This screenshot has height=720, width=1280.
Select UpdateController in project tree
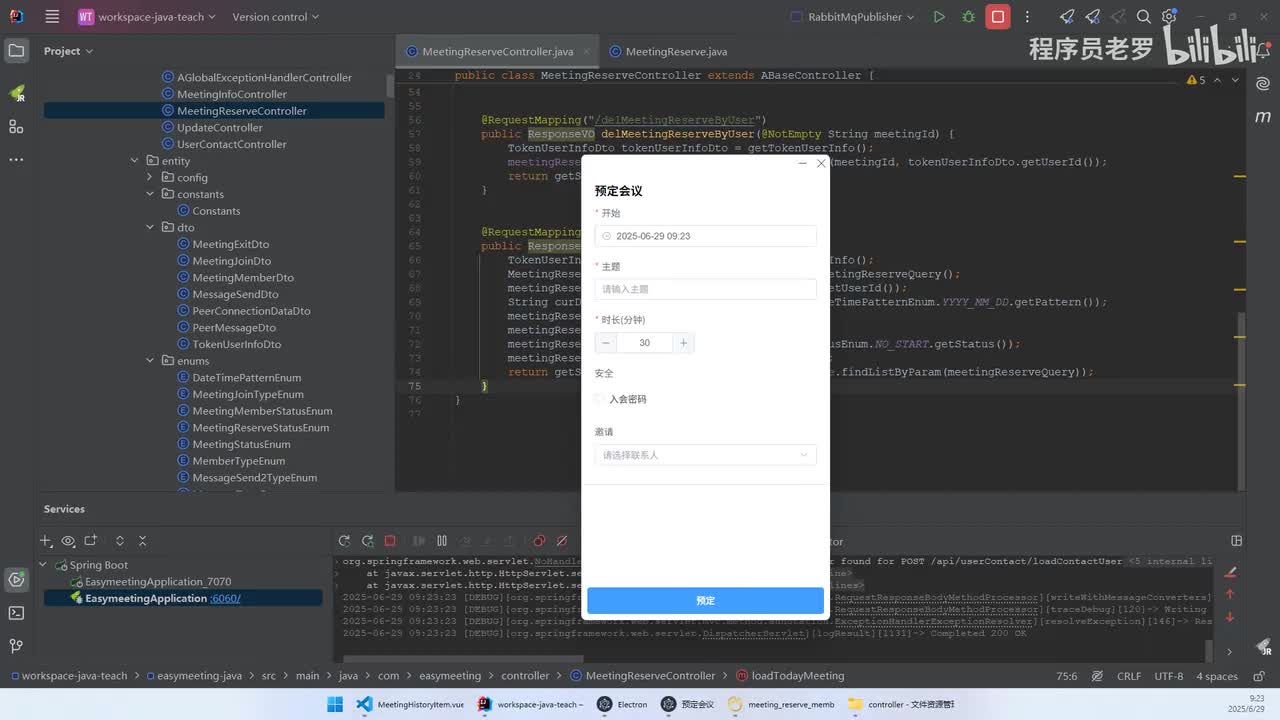pos(220,128)
